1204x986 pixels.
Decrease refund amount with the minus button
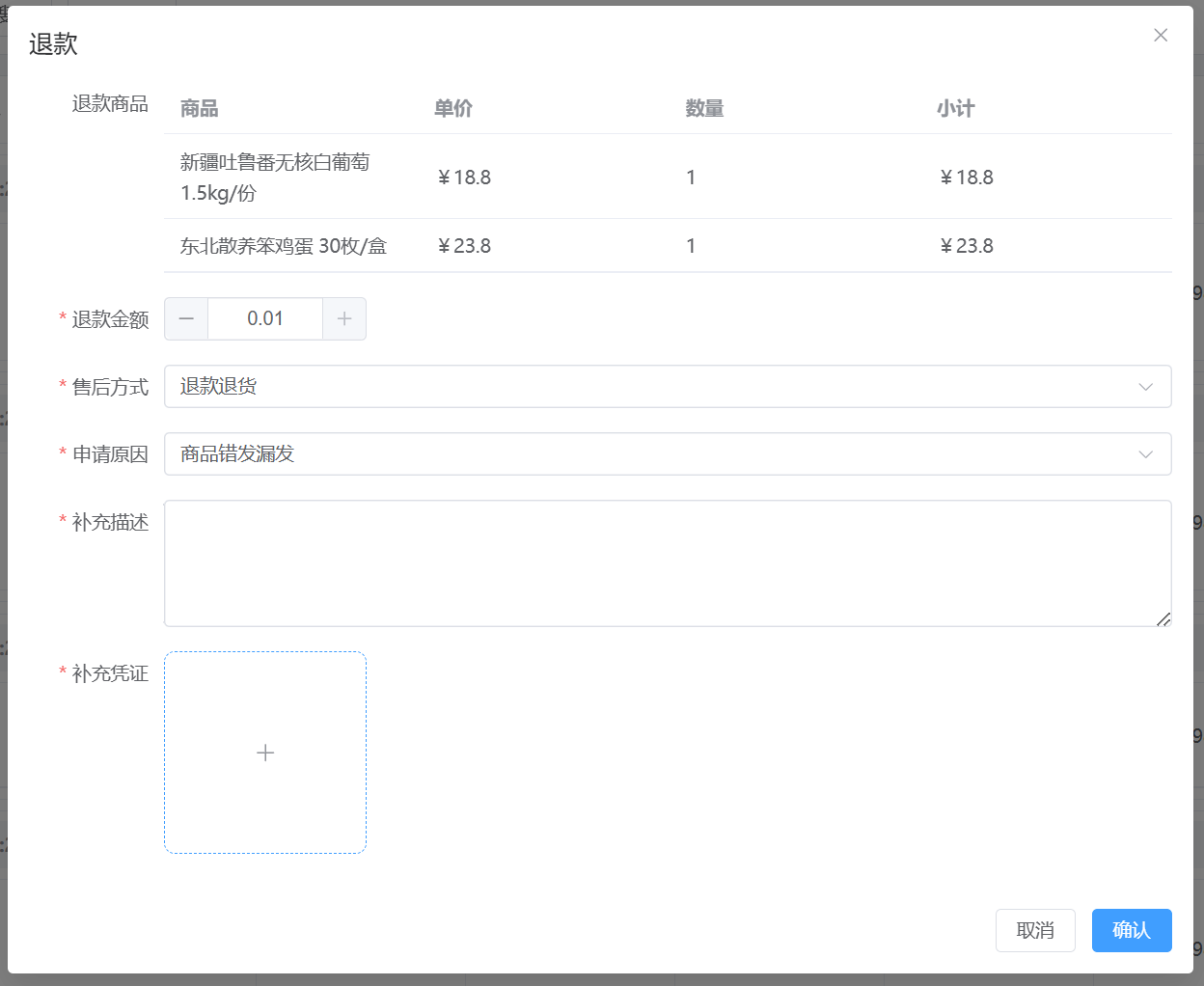[186, 319]
